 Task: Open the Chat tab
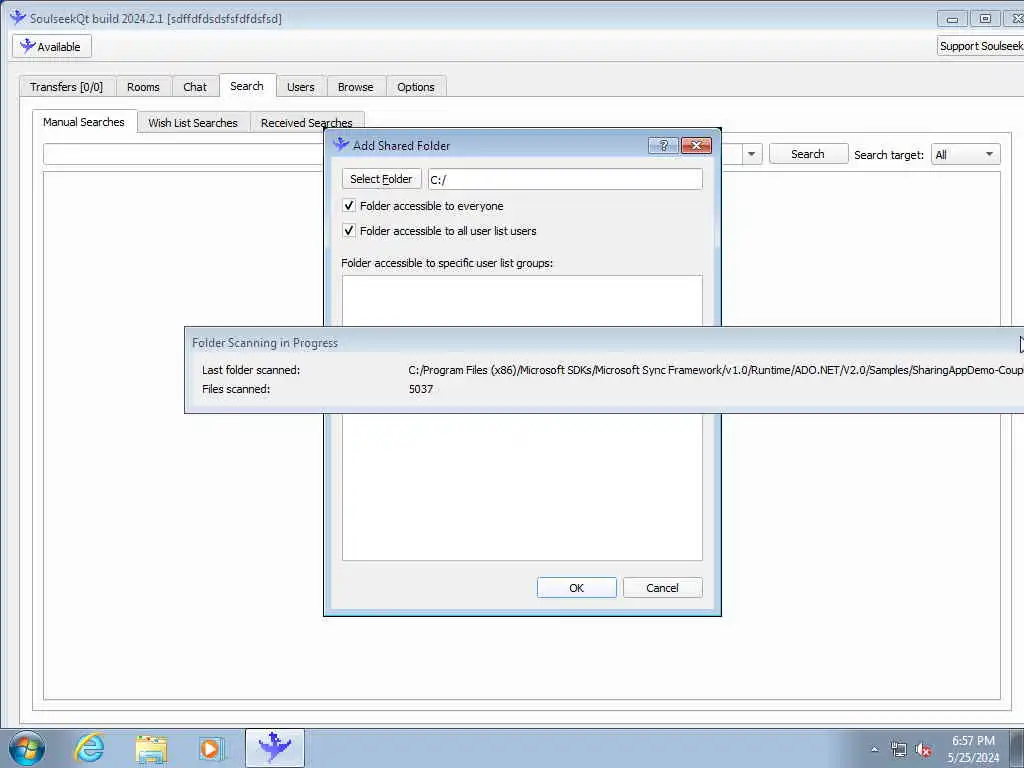tap(195, 87)
